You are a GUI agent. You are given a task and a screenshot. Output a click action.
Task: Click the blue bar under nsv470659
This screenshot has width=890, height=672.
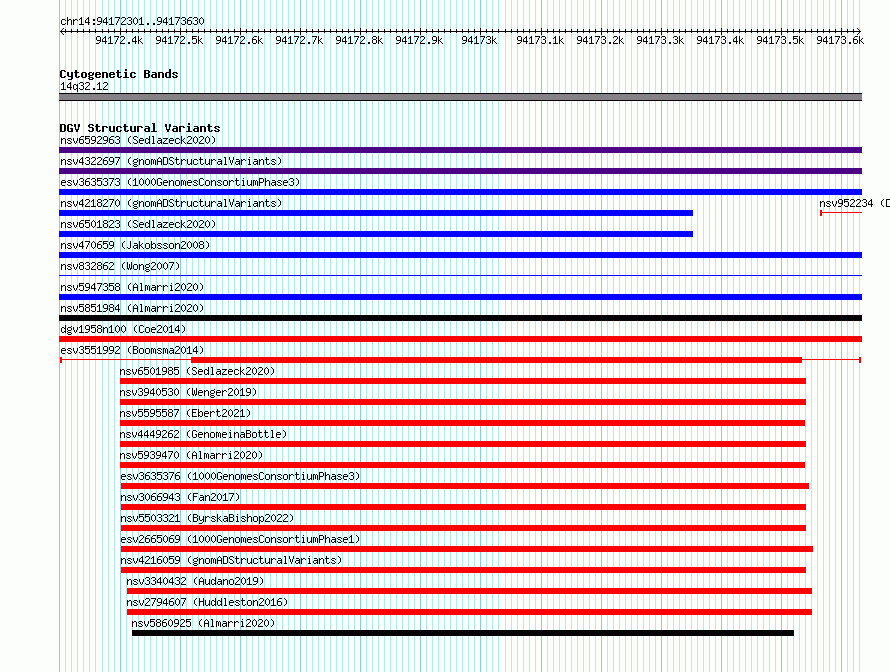click(x=460, y=255)
